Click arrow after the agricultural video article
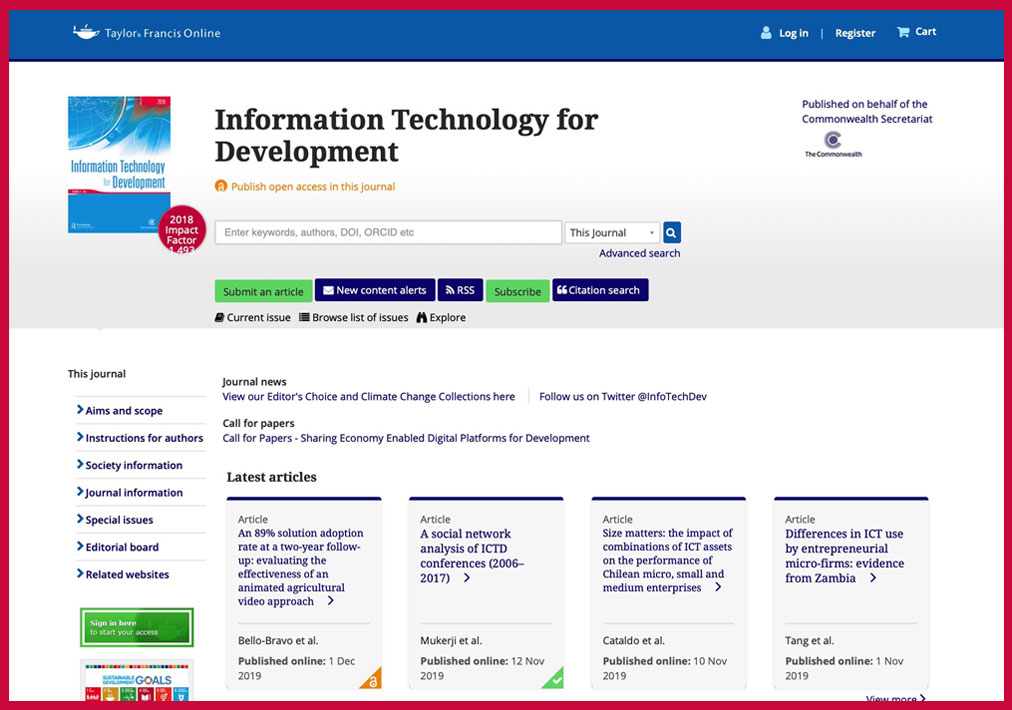 [x=331, y=601]
